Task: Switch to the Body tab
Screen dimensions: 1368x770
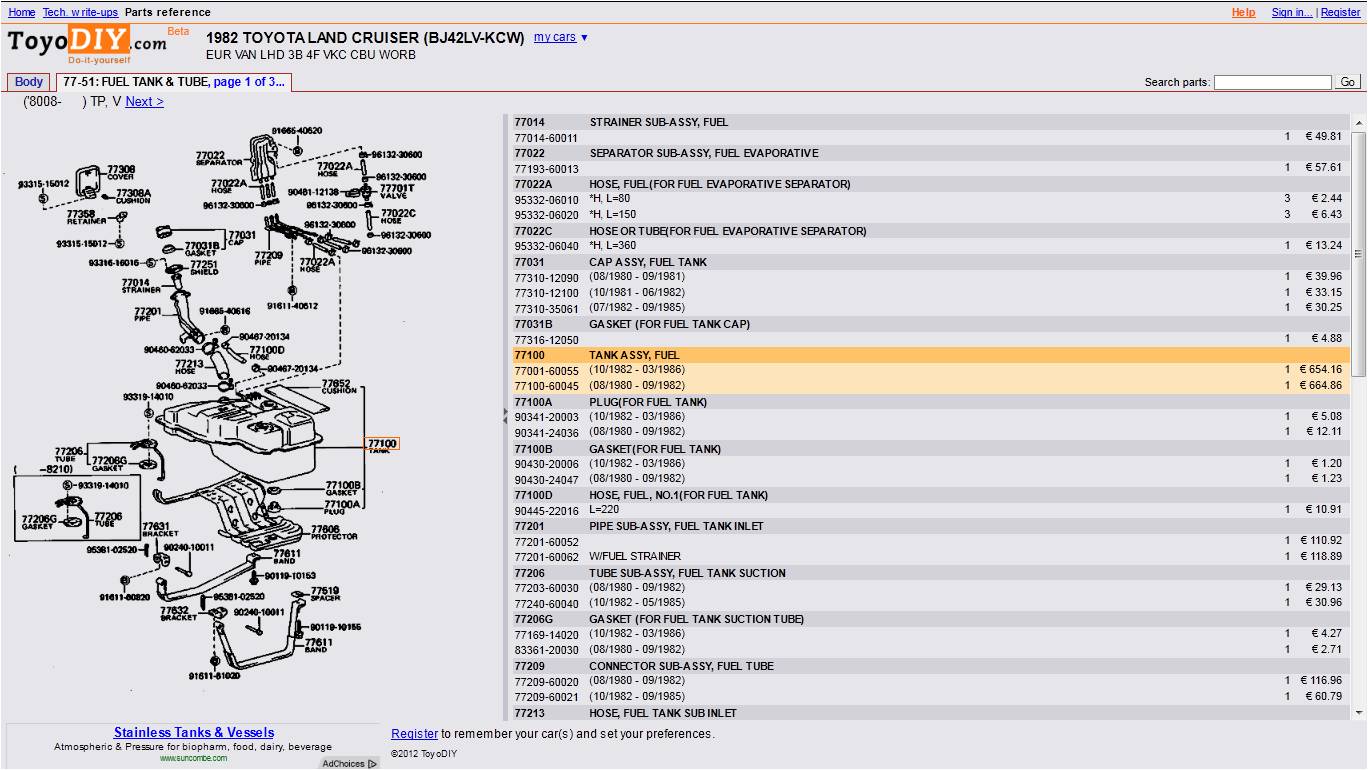Action: (x=29, y=82)
